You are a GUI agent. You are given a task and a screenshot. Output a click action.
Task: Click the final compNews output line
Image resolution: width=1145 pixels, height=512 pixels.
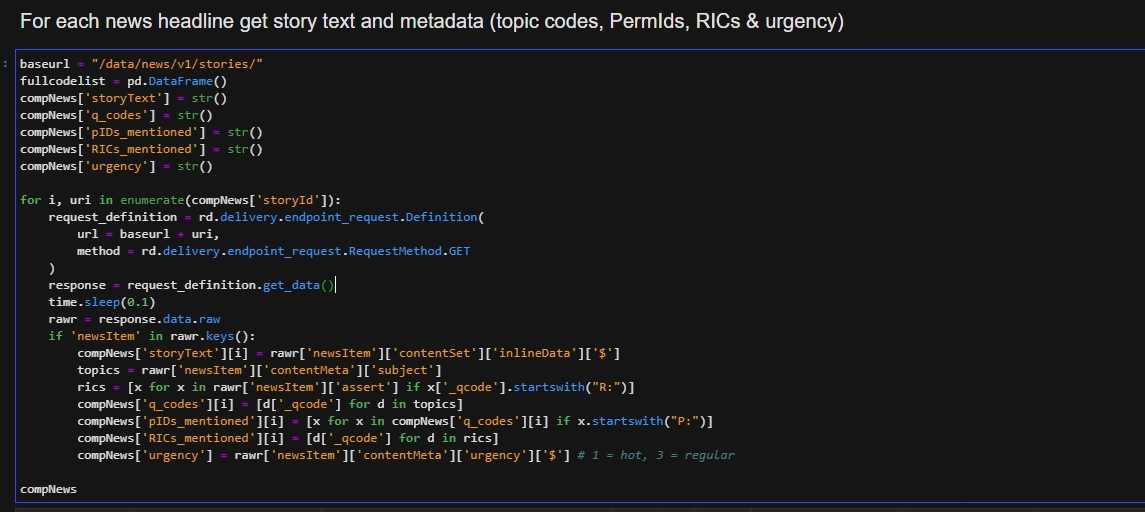[48, 489]
